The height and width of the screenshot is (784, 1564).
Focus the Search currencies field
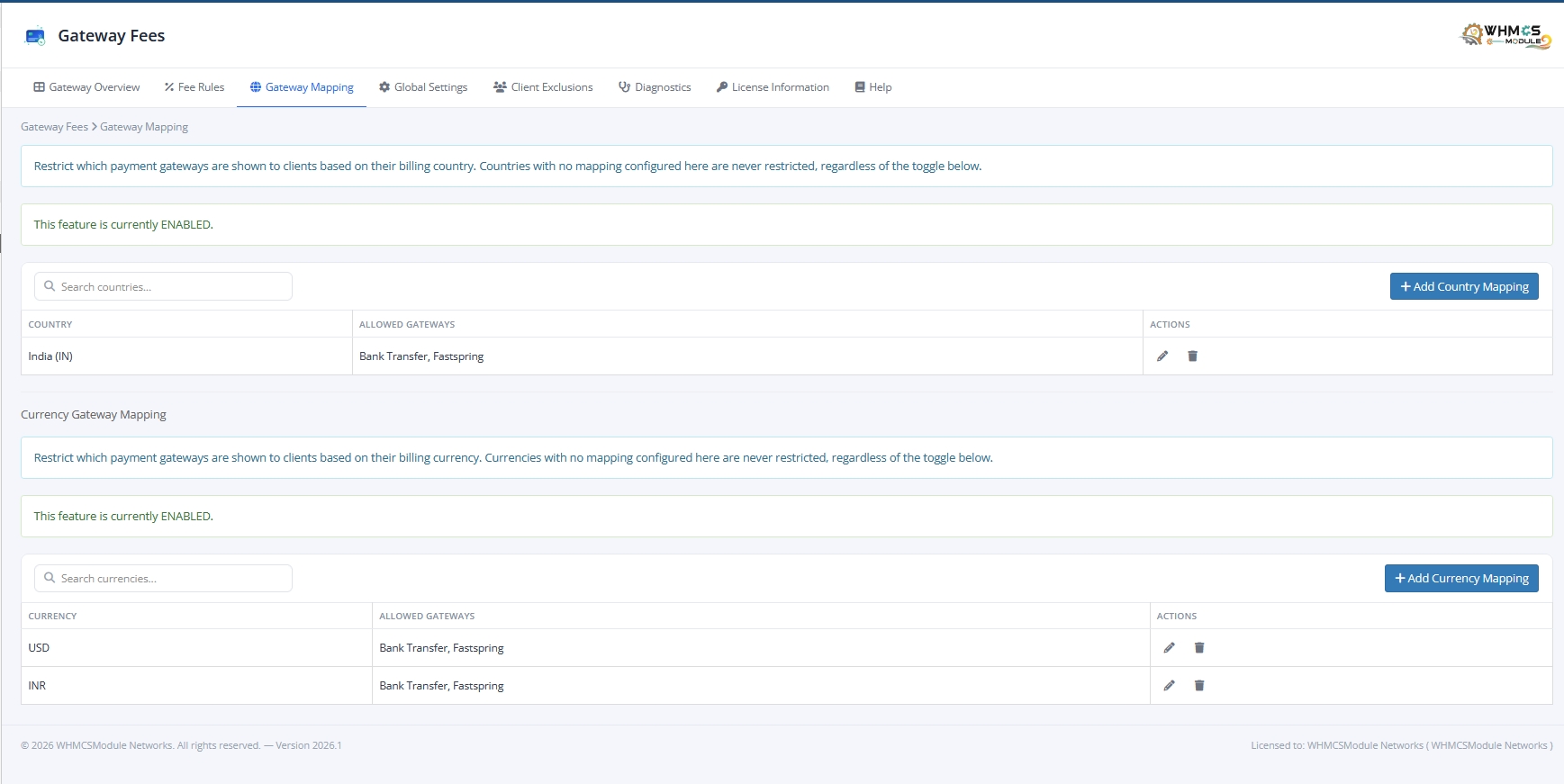(x=163, y=578)
